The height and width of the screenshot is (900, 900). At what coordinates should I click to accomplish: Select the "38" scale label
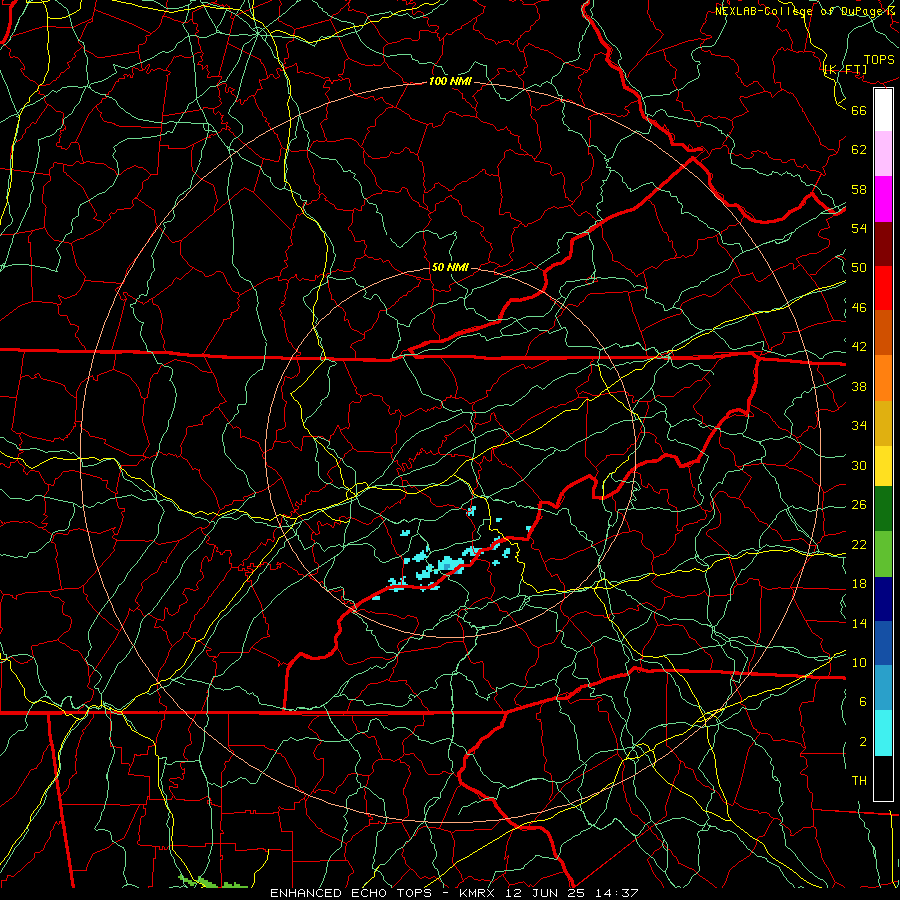(x=859, y=386)
